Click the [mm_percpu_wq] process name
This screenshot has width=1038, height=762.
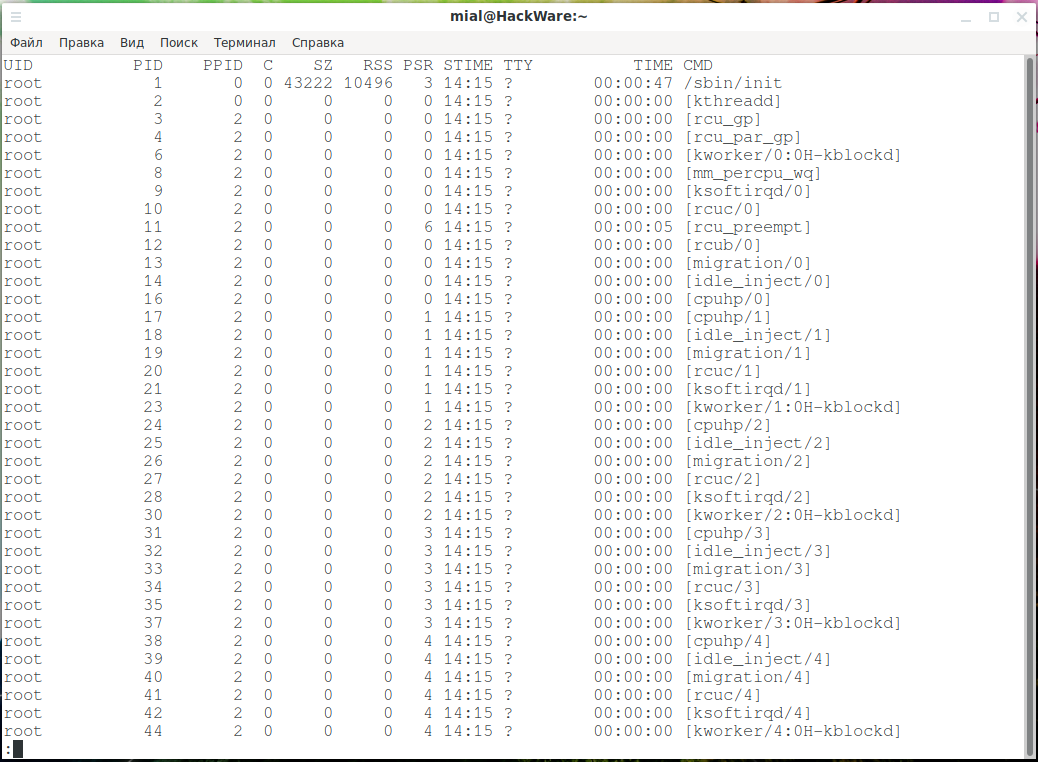point(752,173)
